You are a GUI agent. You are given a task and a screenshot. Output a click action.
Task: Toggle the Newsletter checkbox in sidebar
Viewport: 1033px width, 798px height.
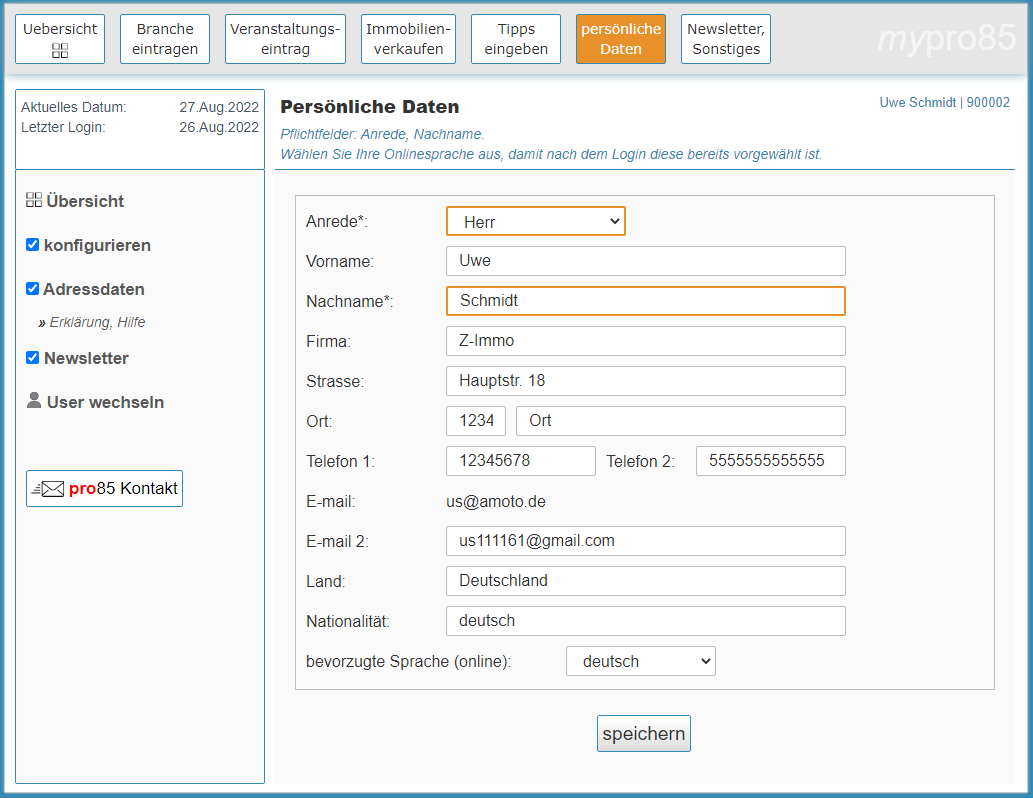click(33, 358)
